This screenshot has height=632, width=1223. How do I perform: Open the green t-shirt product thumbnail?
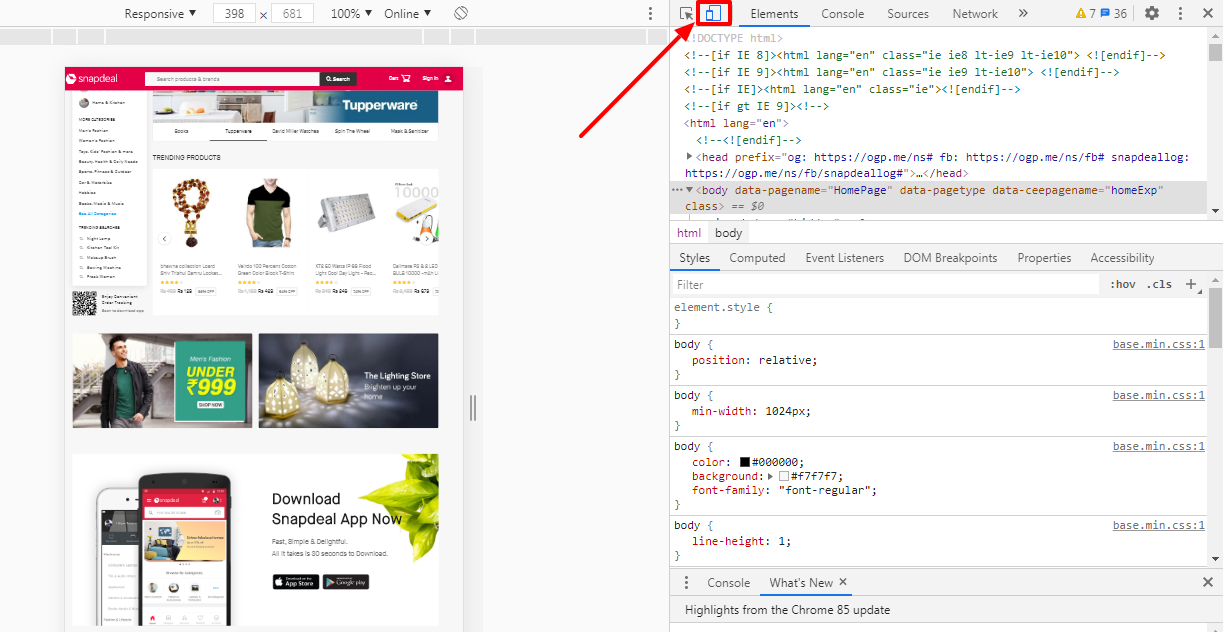point(267,215)
